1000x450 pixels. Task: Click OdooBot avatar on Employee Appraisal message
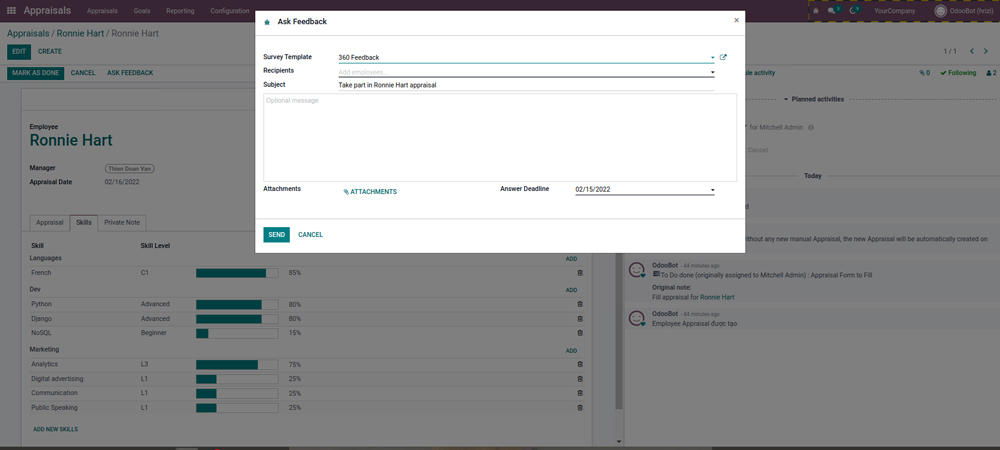click(x=636, y=319)
